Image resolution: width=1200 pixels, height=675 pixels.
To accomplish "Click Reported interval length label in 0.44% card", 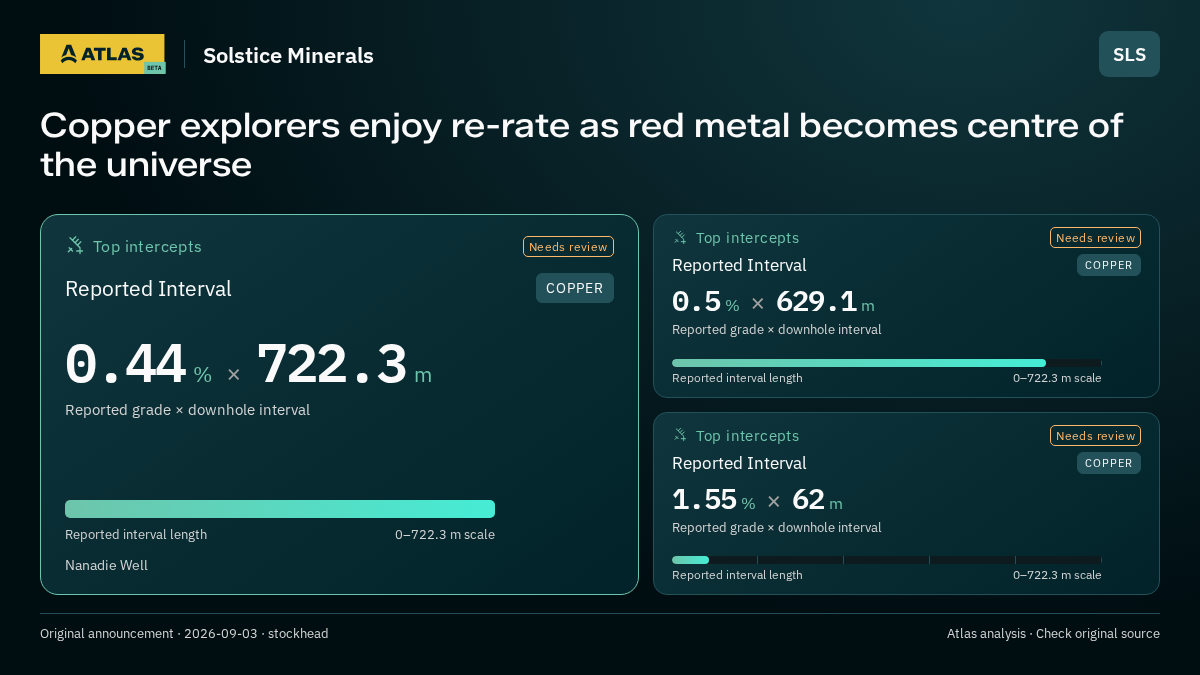I will coord(136,534).
